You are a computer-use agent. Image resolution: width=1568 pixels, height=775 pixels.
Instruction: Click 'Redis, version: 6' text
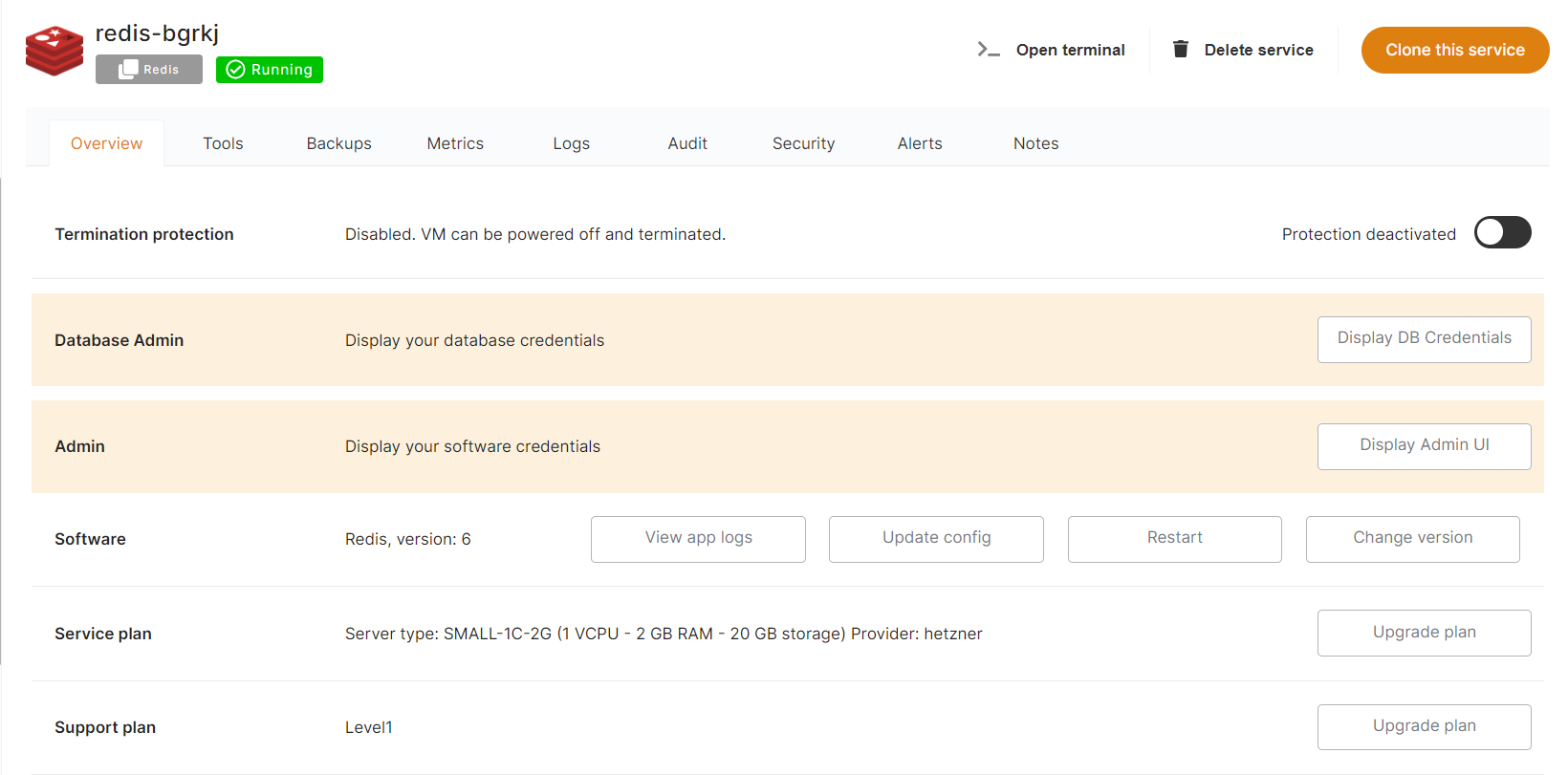(407, 539)
